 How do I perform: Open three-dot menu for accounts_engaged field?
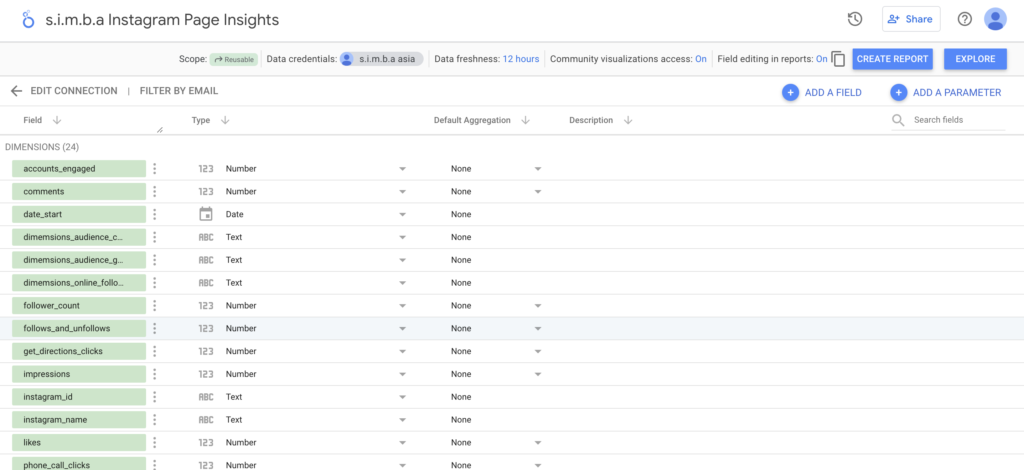coord(155,169)
